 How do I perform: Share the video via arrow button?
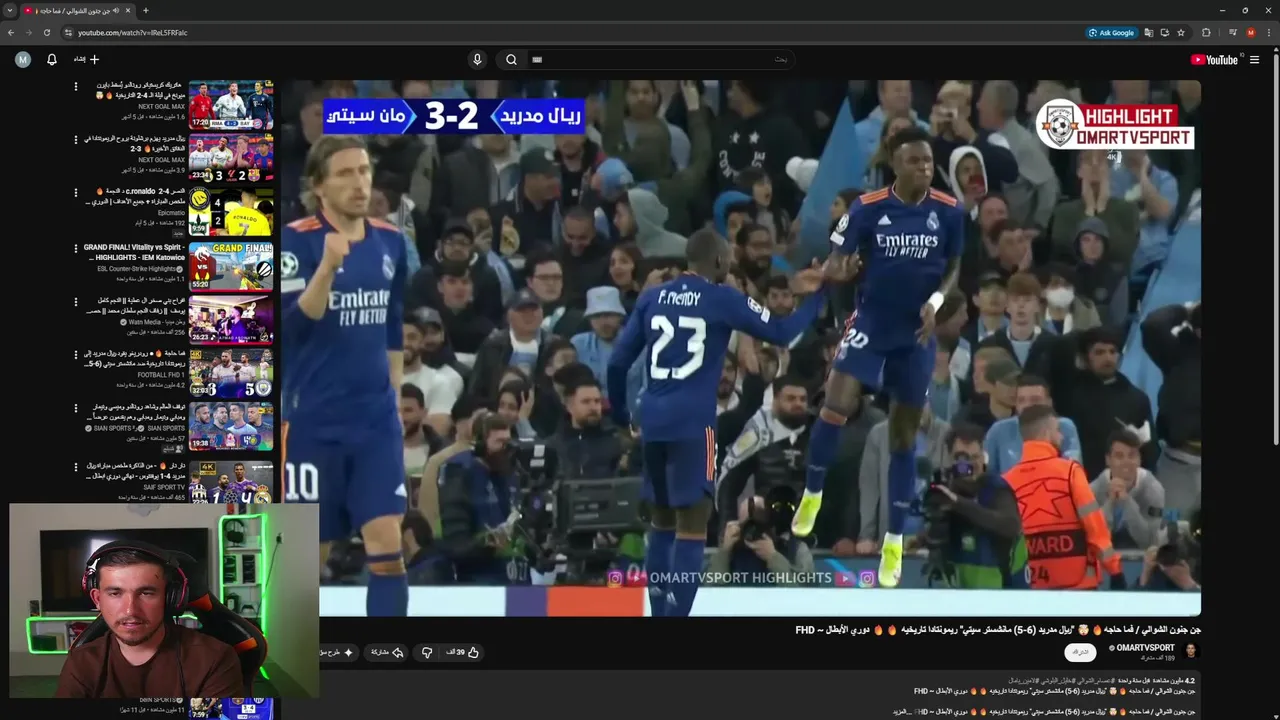click(x=387, y=652)
